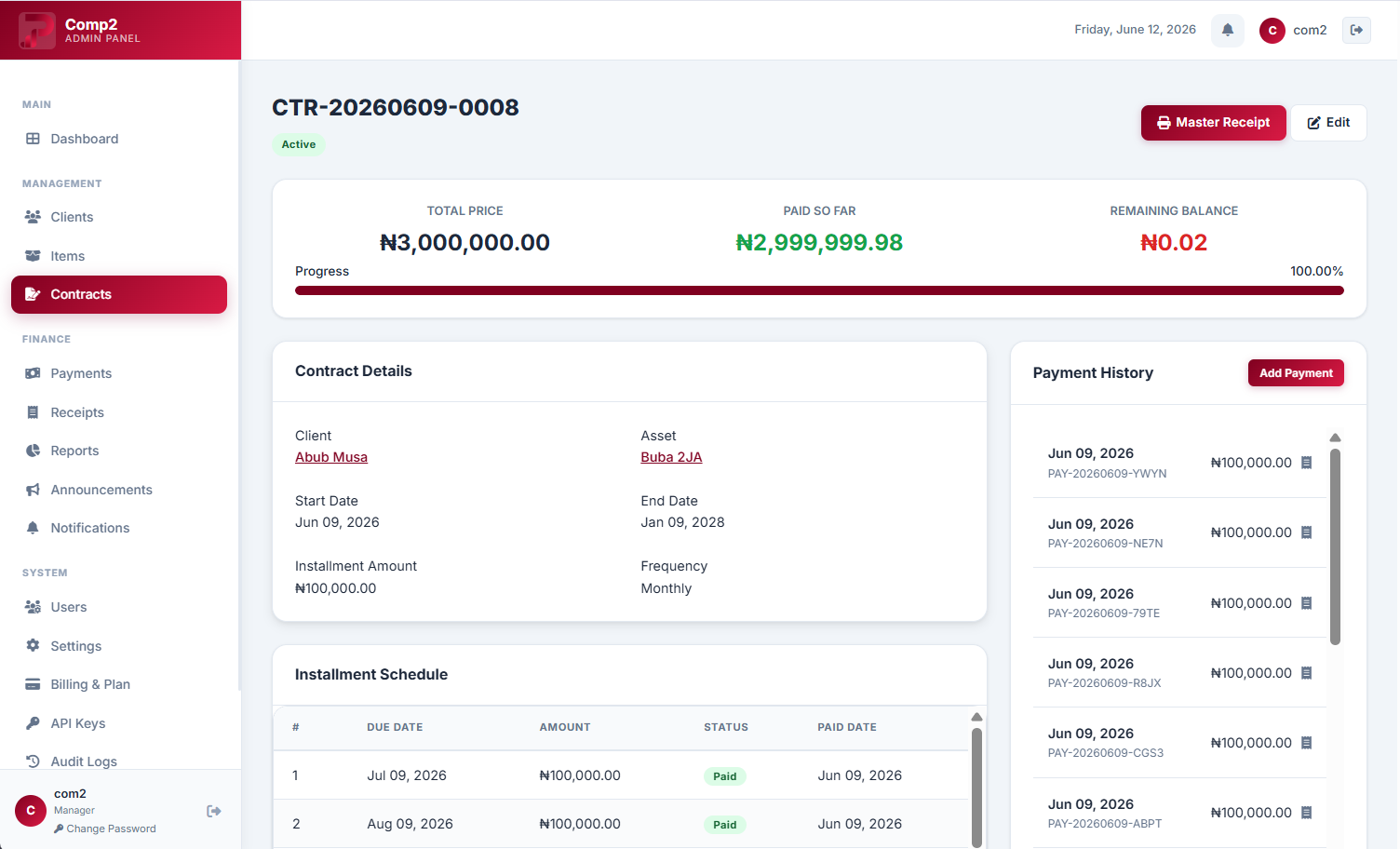Click the Notifications bell icon in sidebar
The image size is (1400, 849).
33,528
